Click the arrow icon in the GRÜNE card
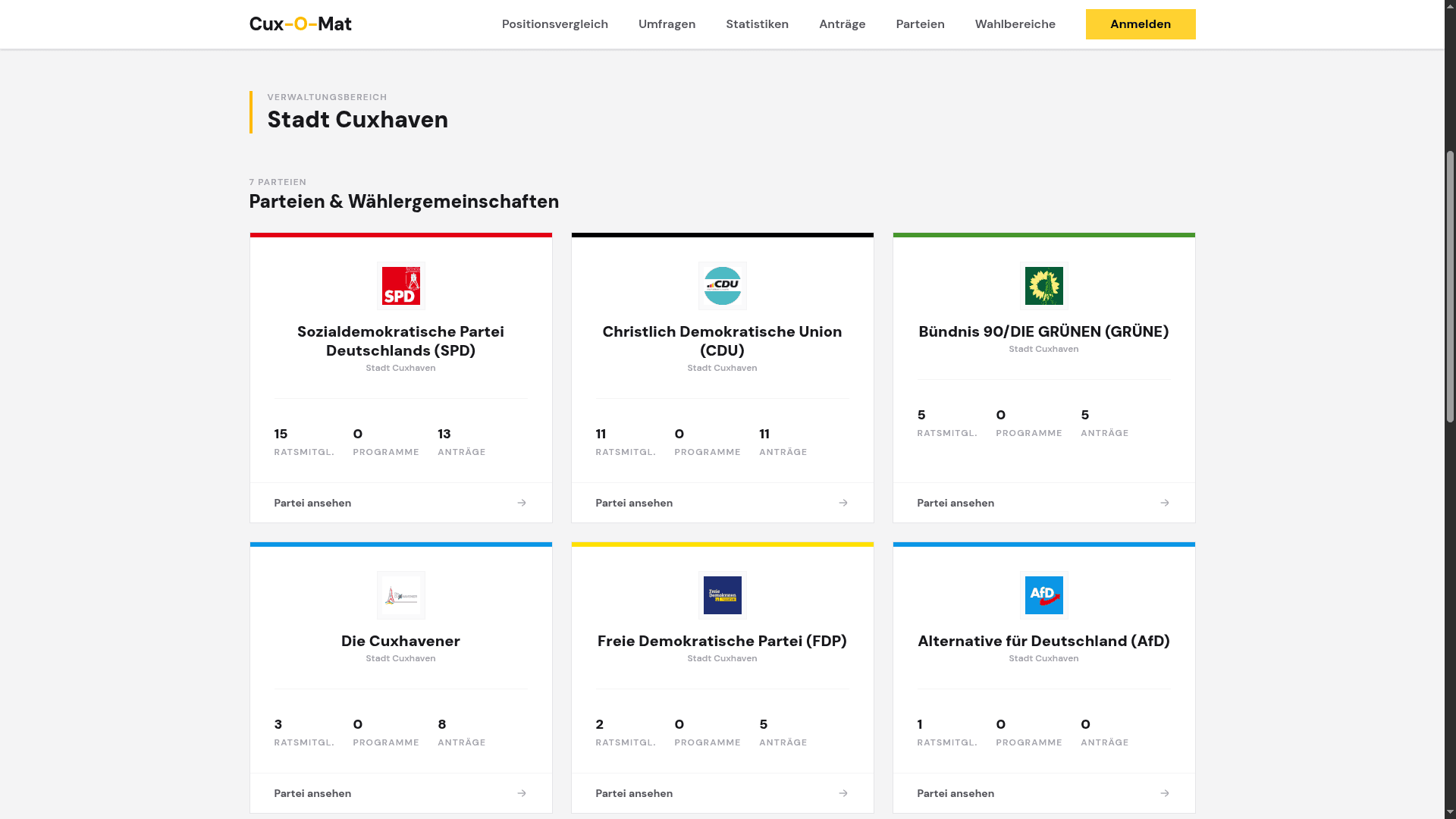The image size is (1456, 819). tap(1165, 503)
